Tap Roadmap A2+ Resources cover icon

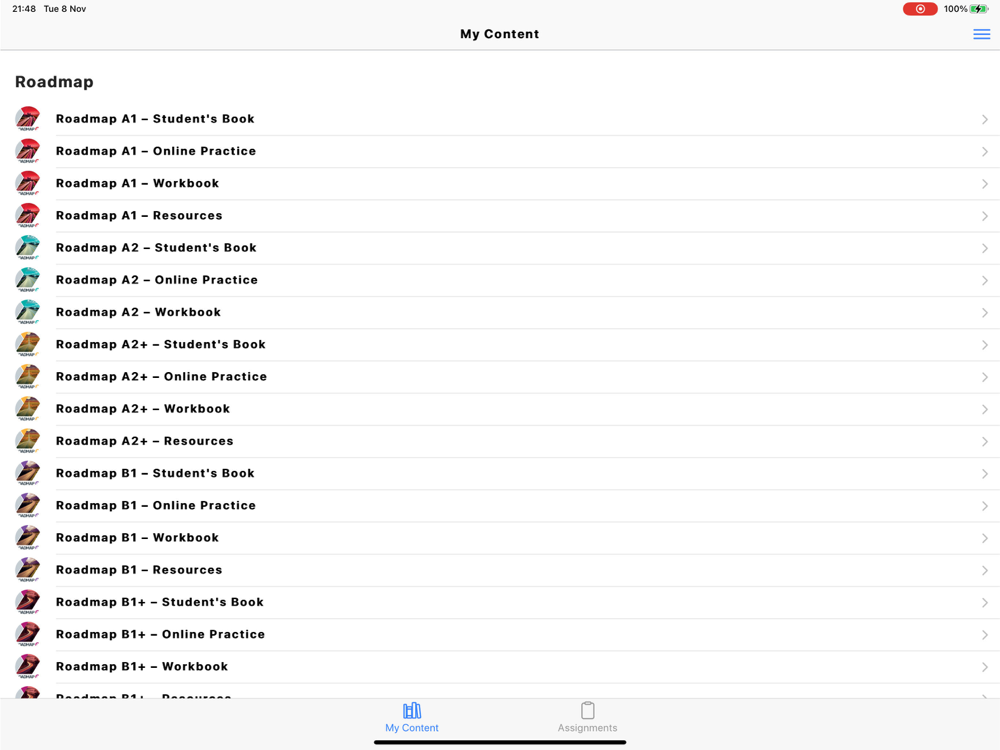(x=27, y=441)
